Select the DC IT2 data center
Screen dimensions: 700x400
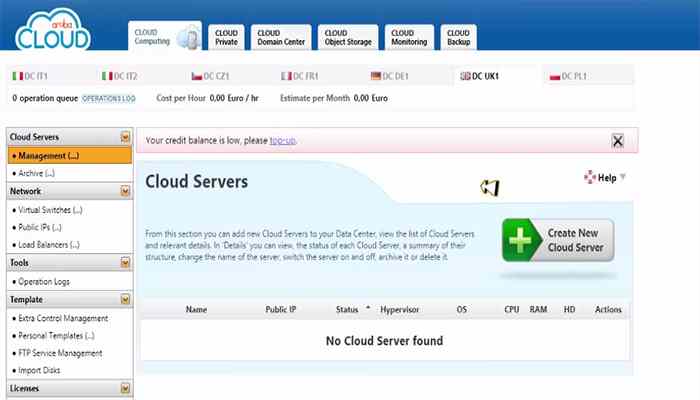click(x=120, y=76)
